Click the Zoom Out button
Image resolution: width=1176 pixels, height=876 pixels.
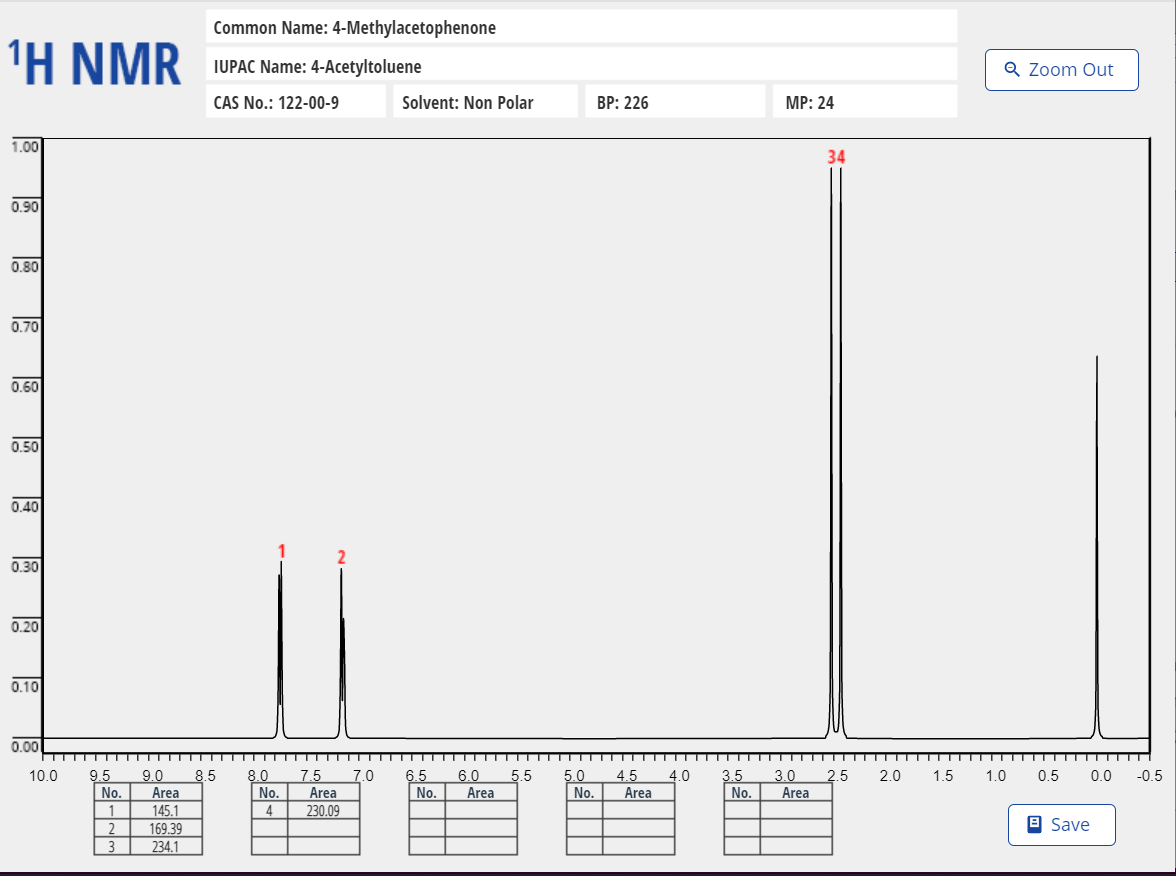(x=1061, y=70)
